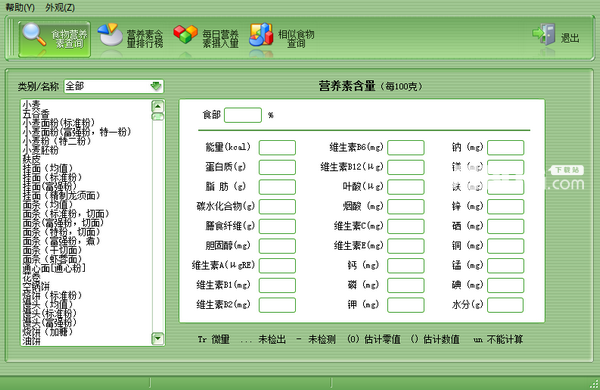600x390 pixels.
Task: Select 面条(虾蓉面) in the list
Action: tap(52, 259)
